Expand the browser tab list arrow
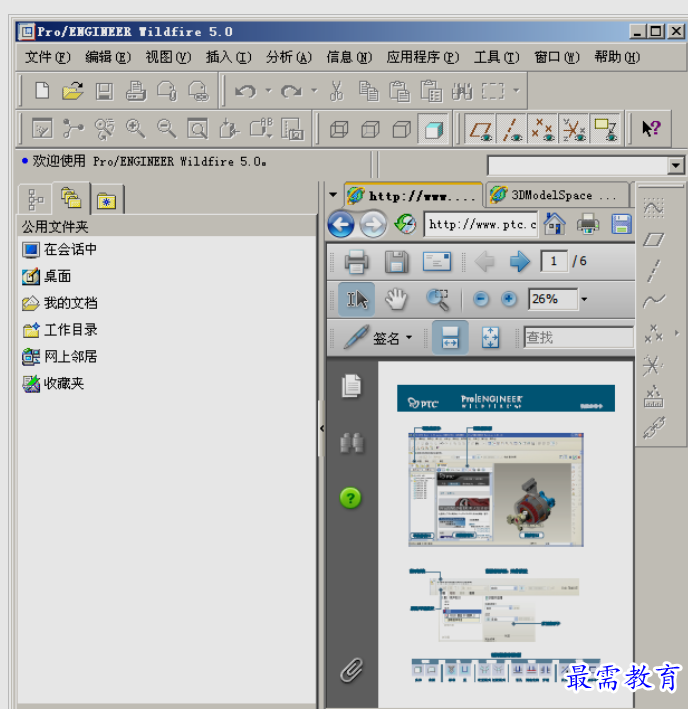Viewport: 688px width, 709px height. click(x=333, y=195)
